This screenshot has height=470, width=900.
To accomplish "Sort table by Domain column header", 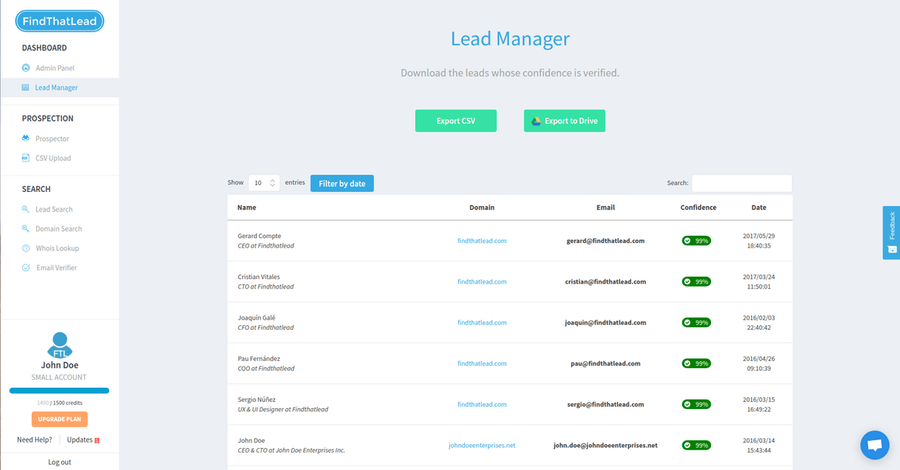I will click(x=482, y=207).
